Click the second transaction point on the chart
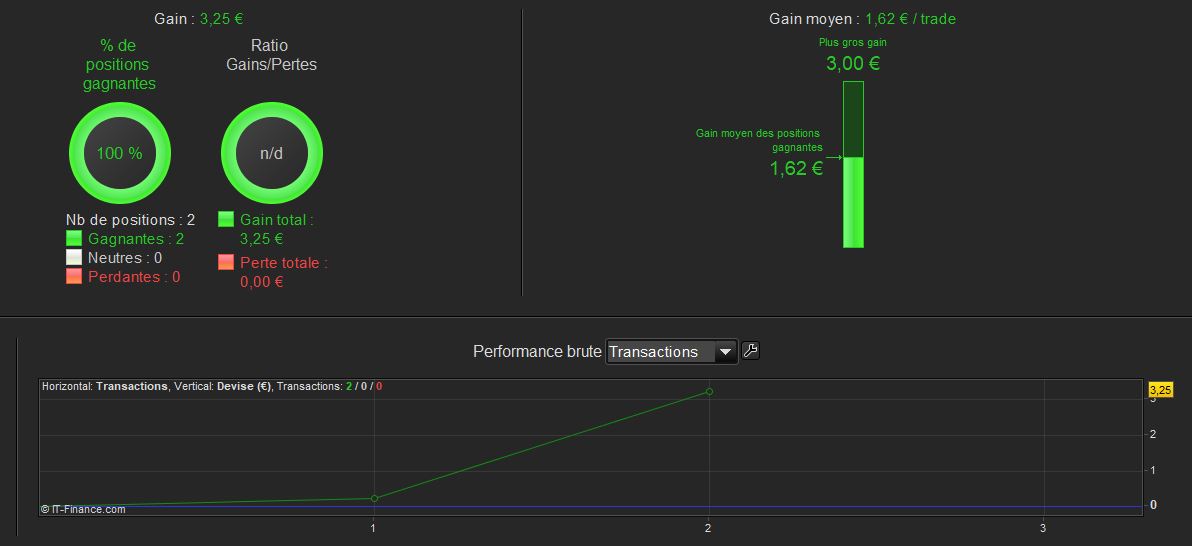Image resolution: width=1192 pixels, height=546 pixels. pyautogui.click(x=709, y=391)
